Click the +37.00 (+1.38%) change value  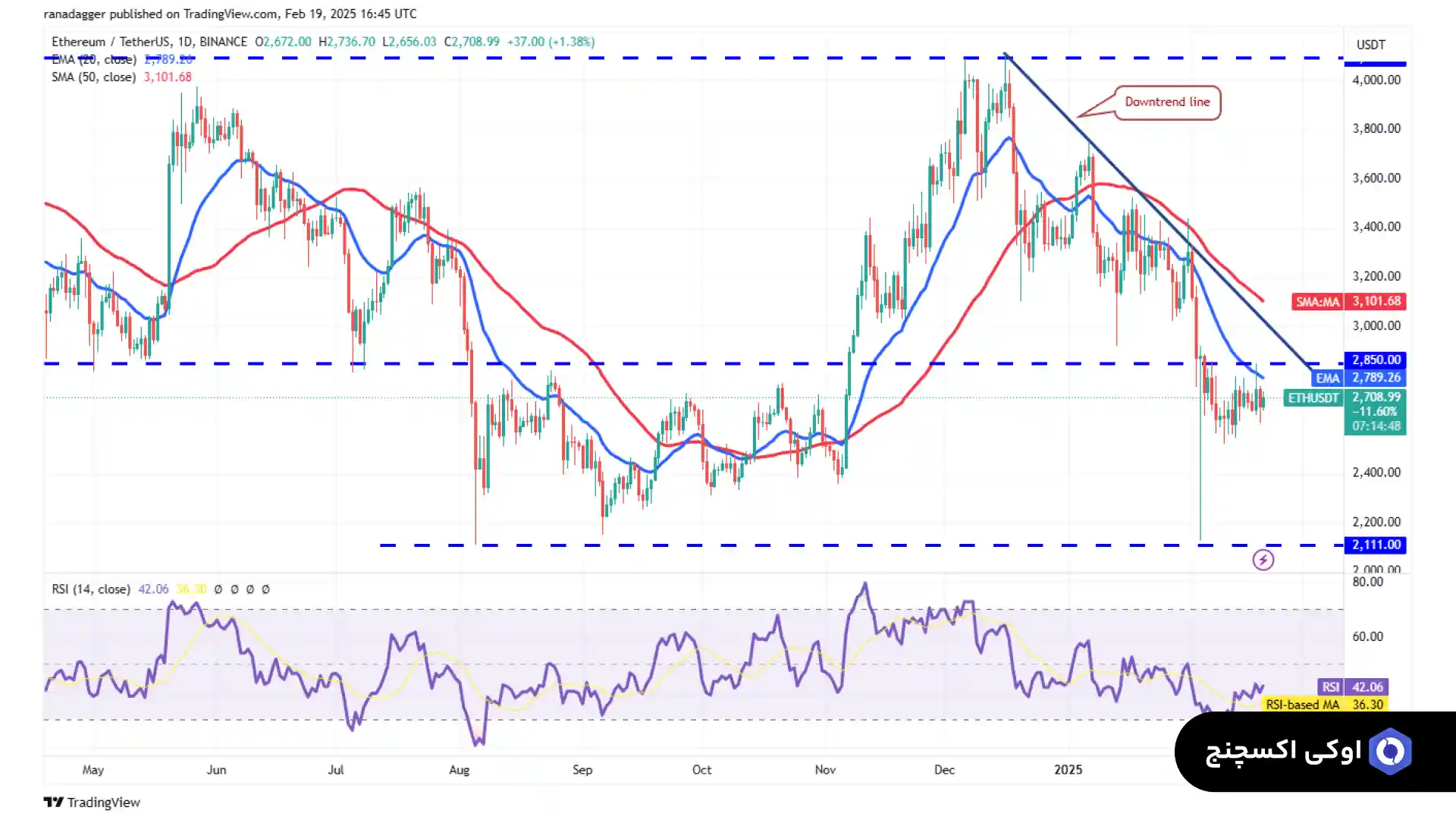[551, 42]
